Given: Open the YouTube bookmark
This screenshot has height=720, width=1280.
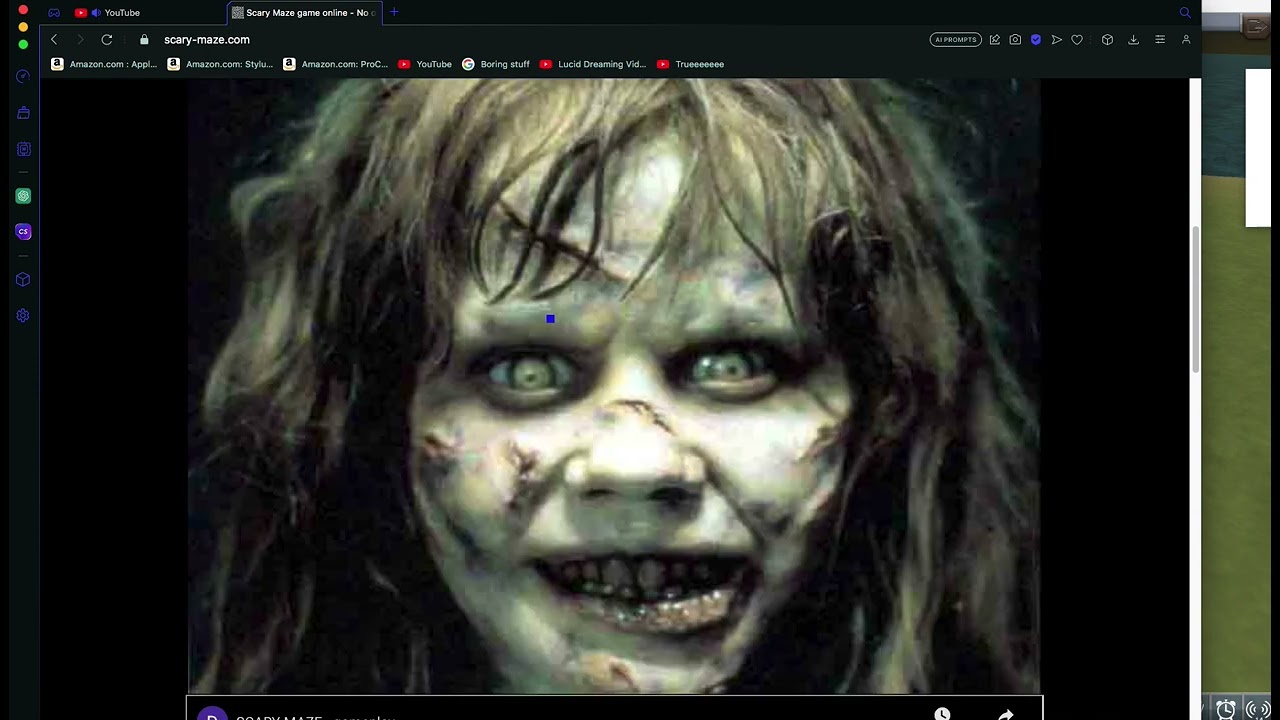Looking at the screenshot, I should pyautogui.click(x=425, y=64).
